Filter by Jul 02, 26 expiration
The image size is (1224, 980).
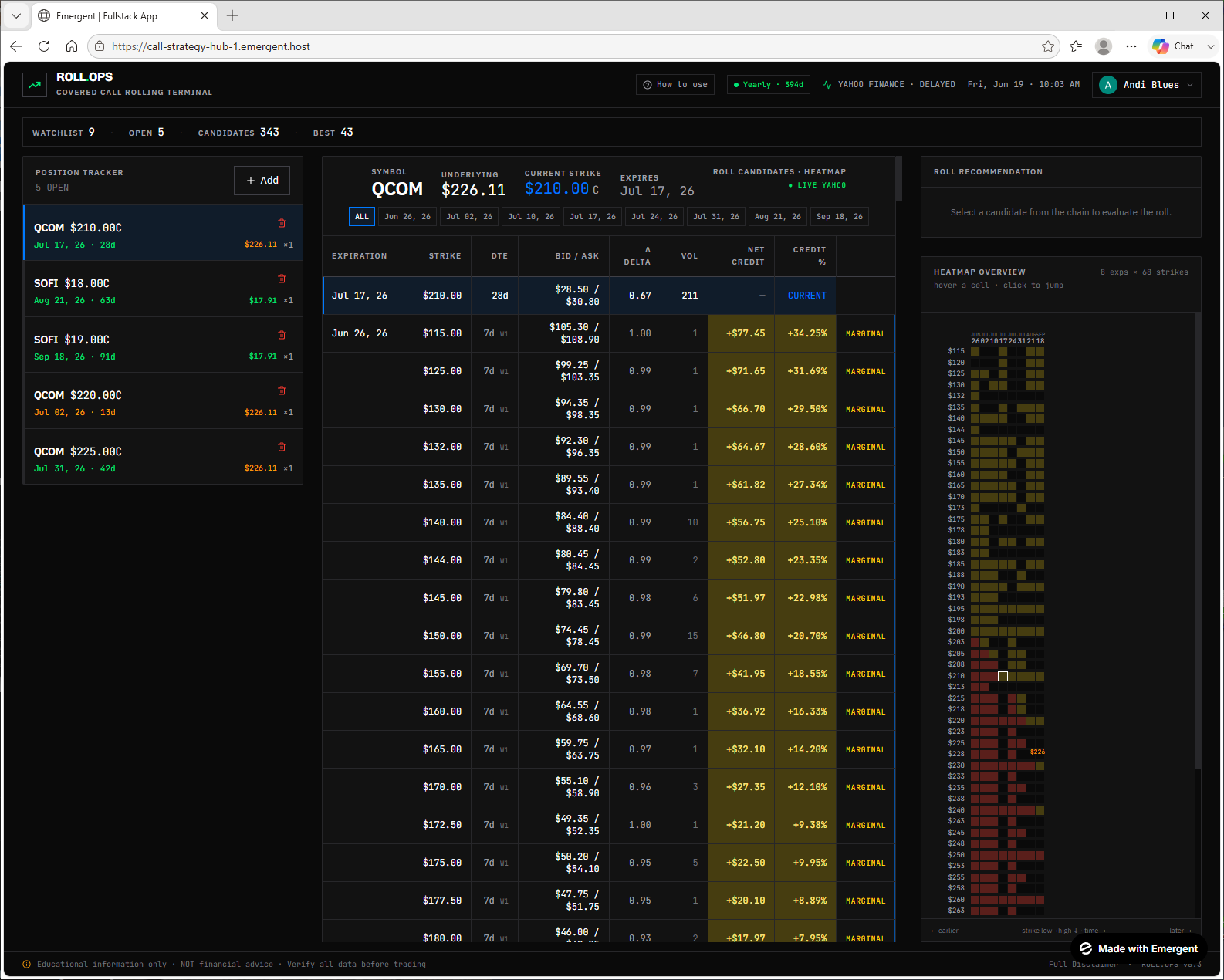pyautogui.click(x=469, y=217)
